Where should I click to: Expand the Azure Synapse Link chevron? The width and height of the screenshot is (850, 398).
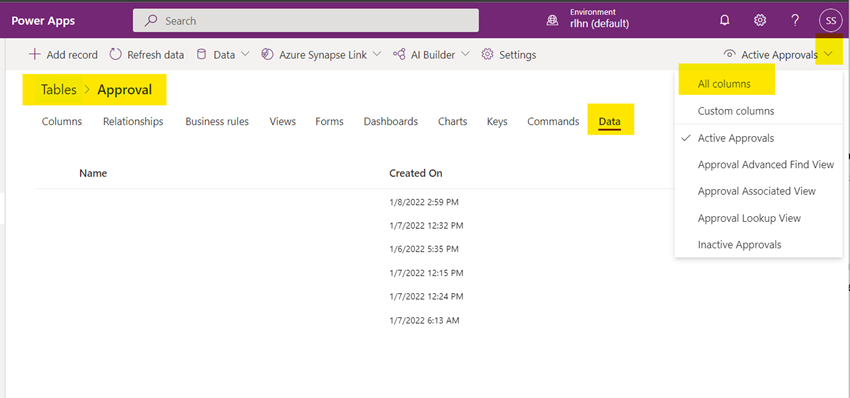click(377, 54)
